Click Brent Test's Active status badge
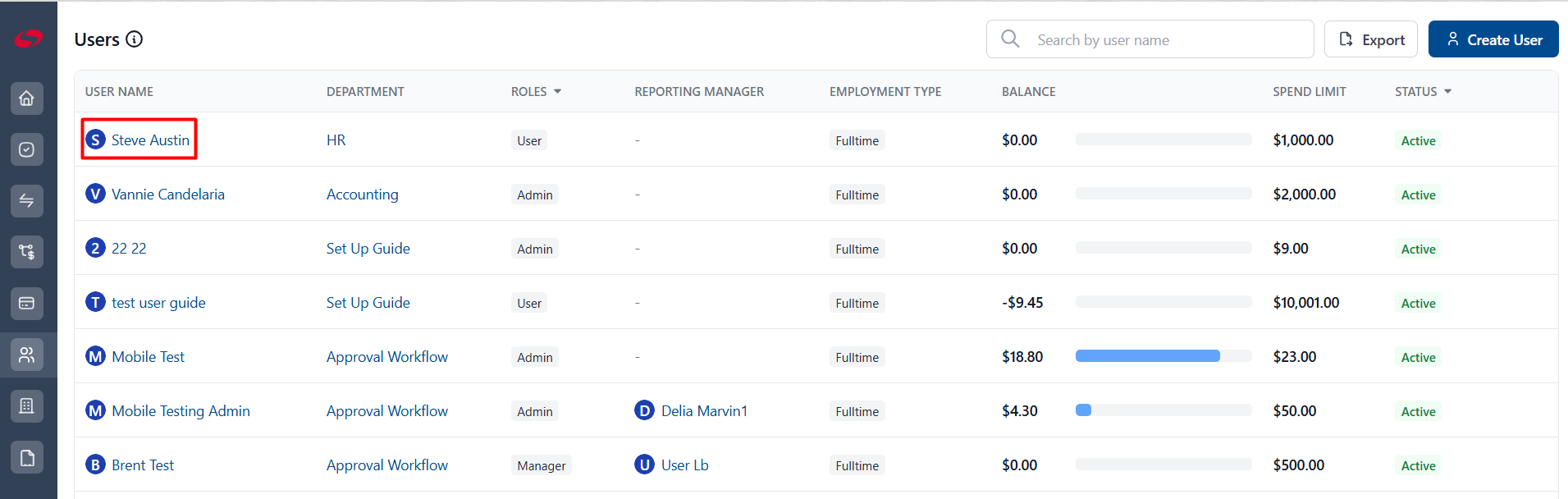 coord(1418,465)
